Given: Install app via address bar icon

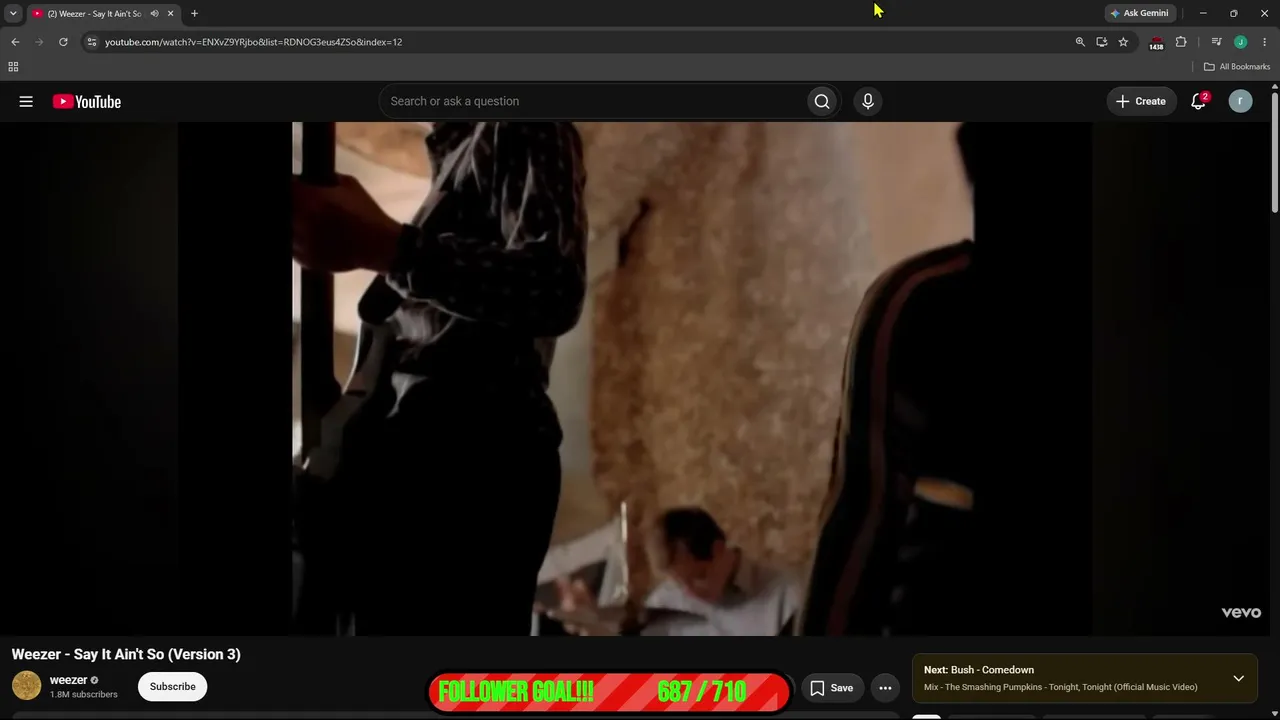Looking at the screenshot, I should [1102, 42].
